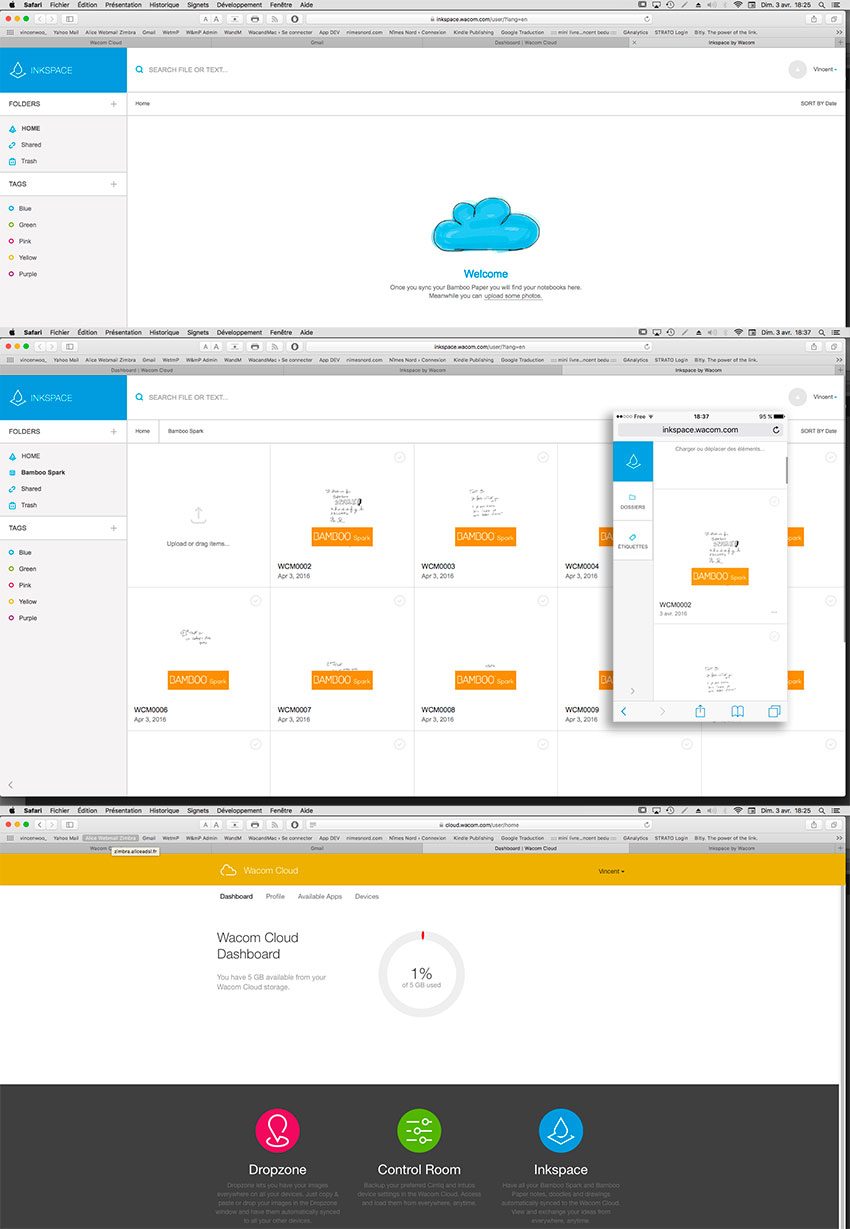The image size is (850, 1229).
Task: Tap the reload icon in the phone's address bar
Action: (x=777, y=430)
